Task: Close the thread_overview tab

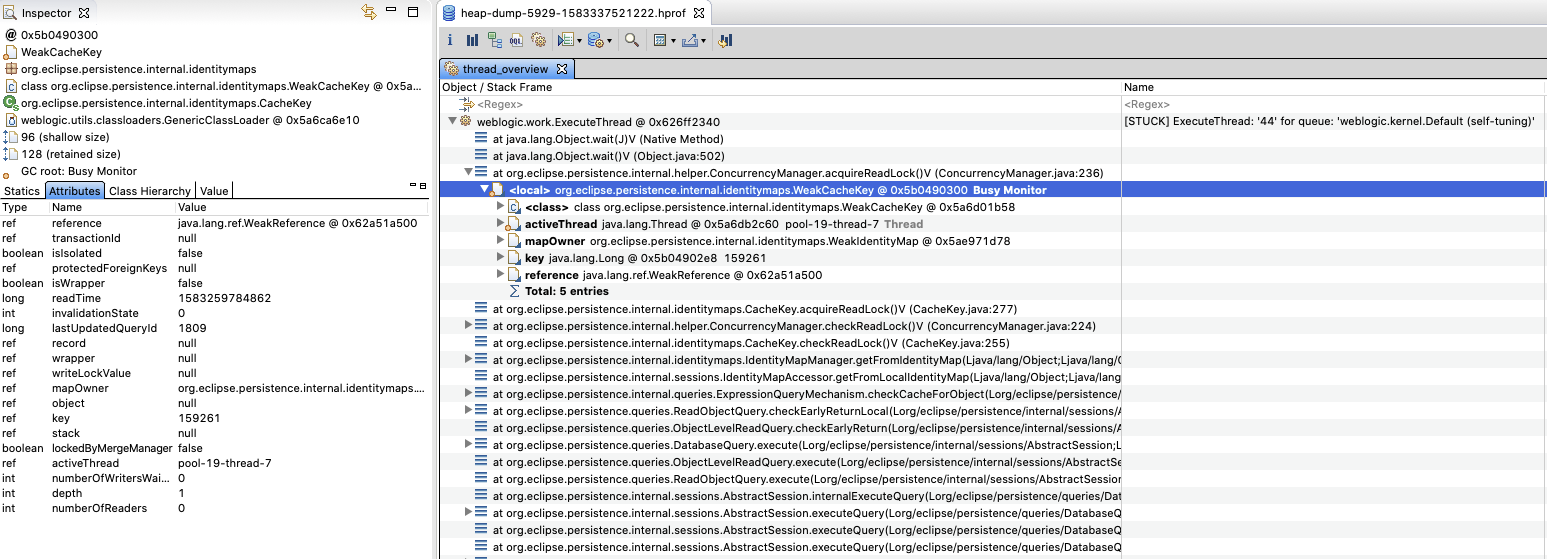Action: (562, 69)
